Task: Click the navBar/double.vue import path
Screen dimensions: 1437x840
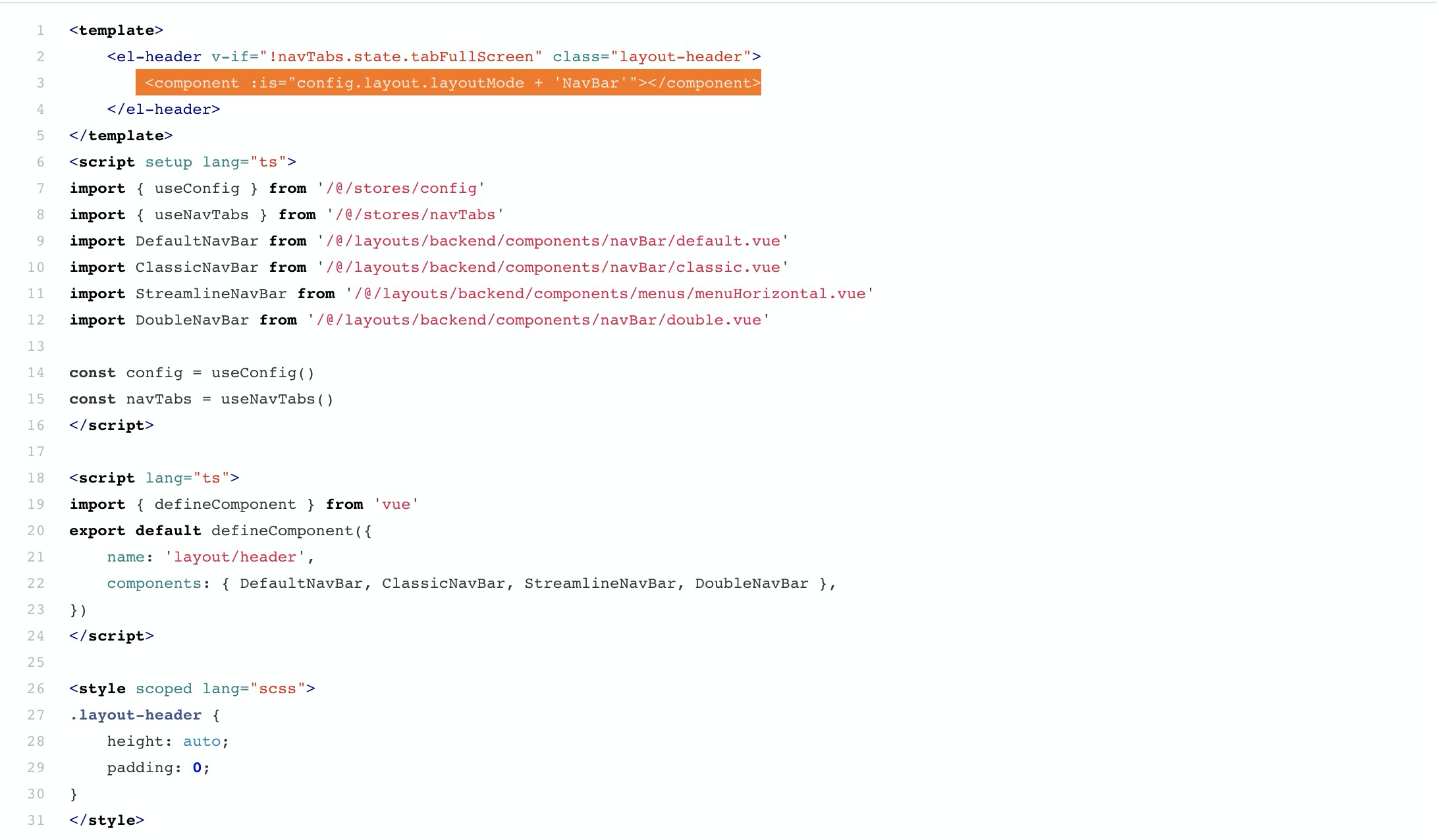Action: click(x=538, y=320)
